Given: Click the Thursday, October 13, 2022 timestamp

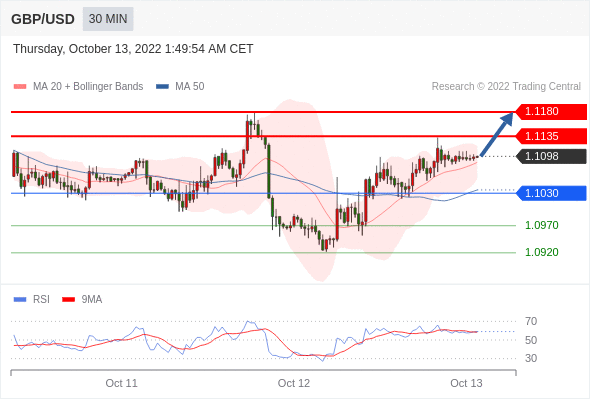Looking at the screenshot, I should [x=133, y=49].
